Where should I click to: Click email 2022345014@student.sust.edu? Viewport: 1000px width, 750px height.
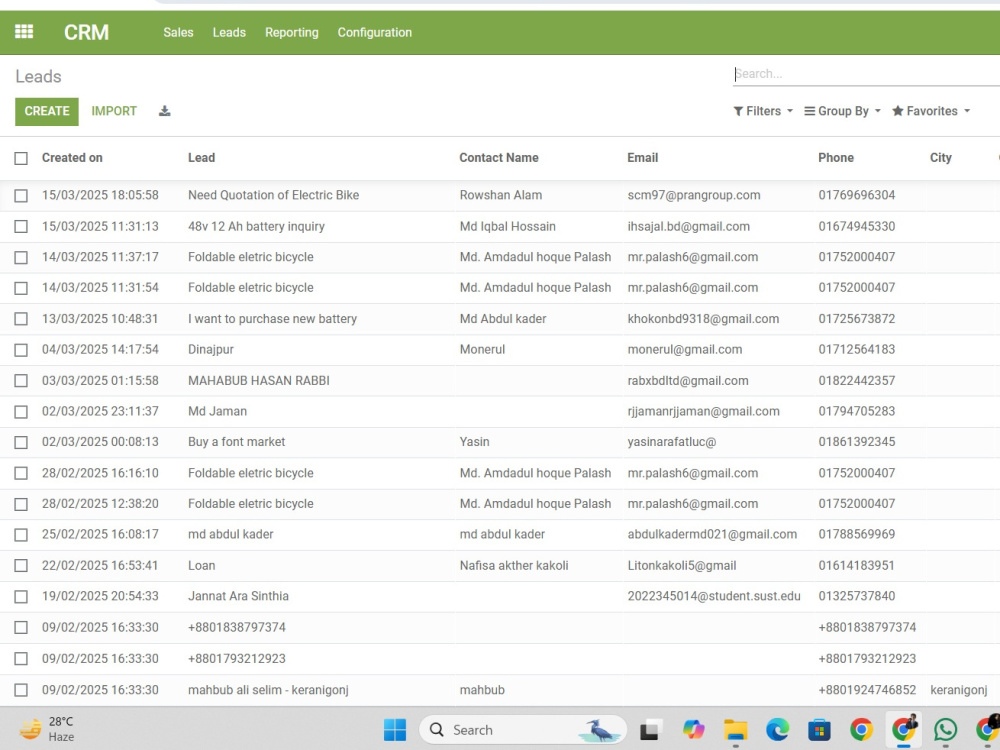714,596
